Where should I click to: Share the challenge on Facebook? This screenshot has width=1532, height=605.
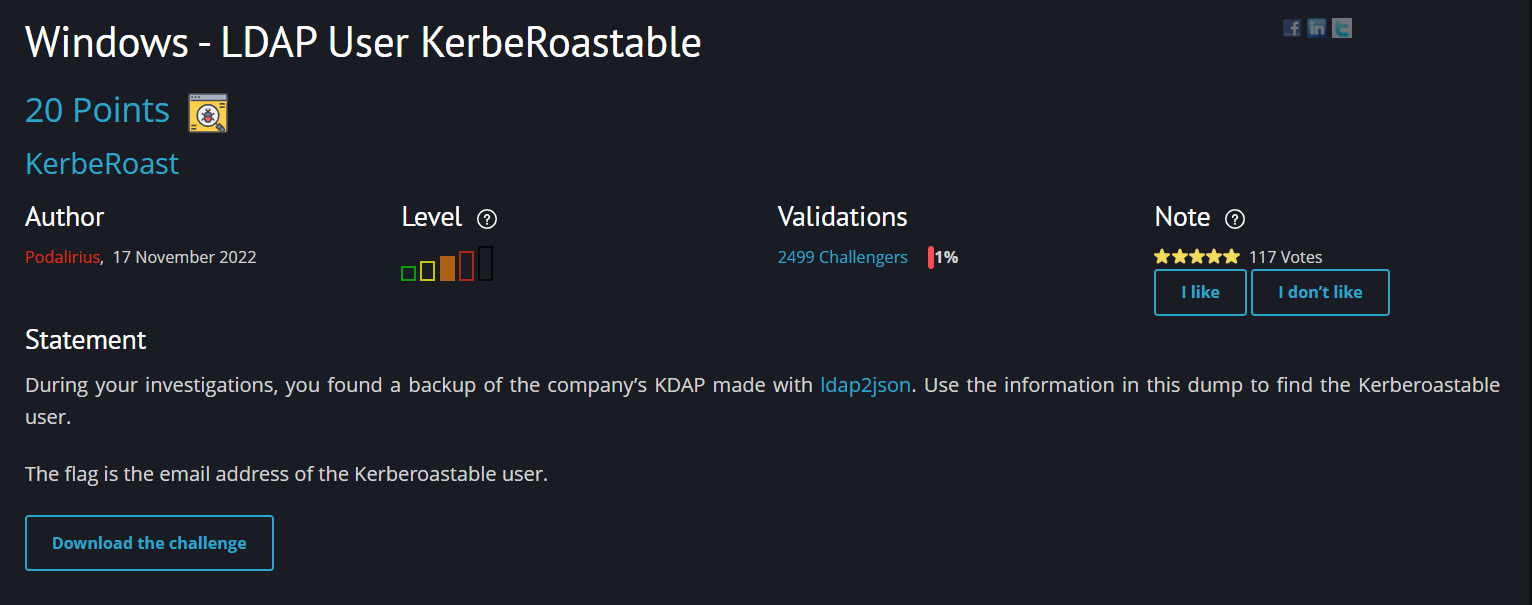pyautogui.click(x=1292, y=28)
